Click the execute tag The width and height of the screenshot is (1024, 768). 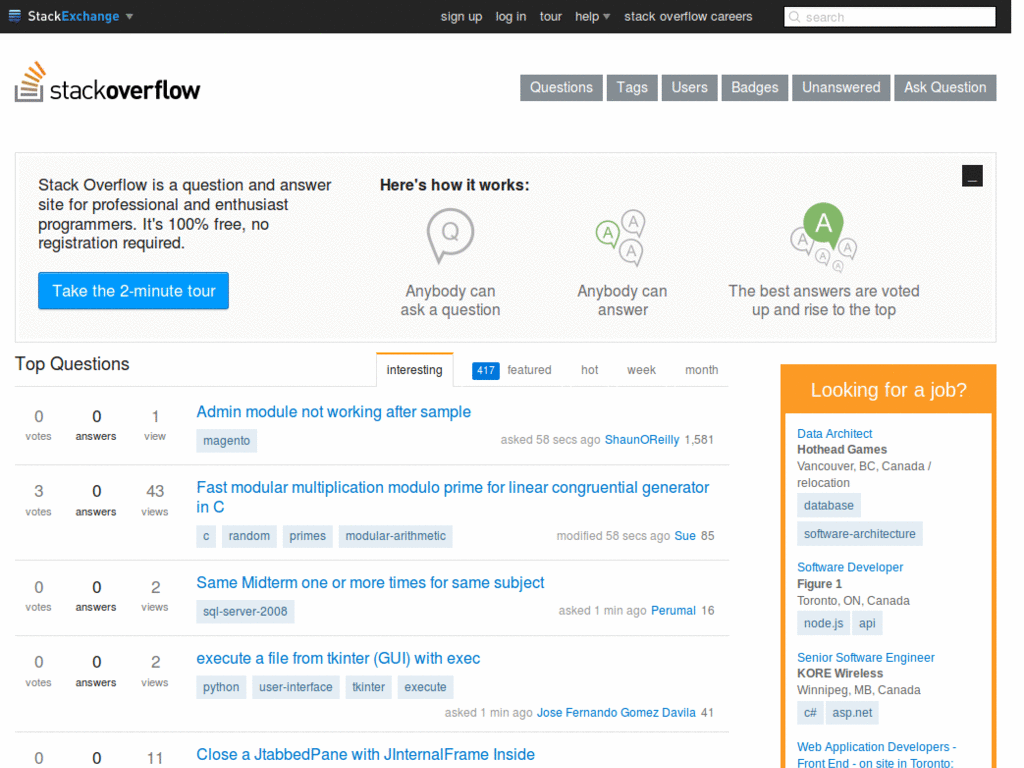click(x=425, y=687)
